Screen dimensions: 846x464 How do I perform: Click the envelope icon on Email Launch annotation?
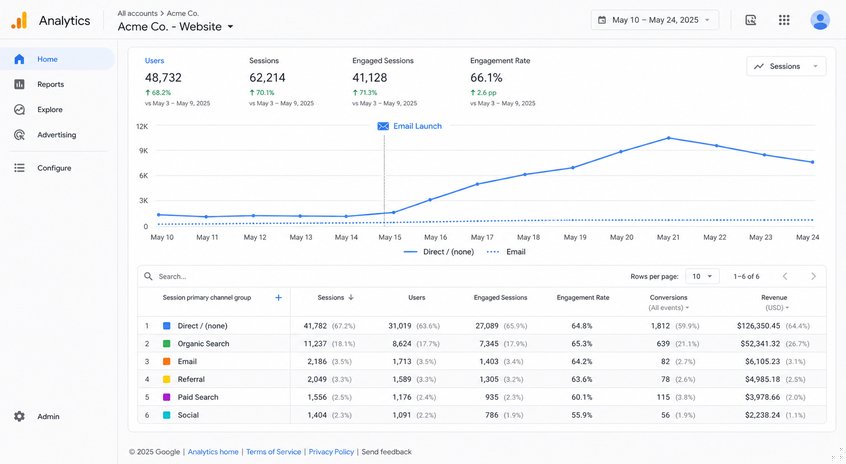pyautogui.click(x=383, y=126)
